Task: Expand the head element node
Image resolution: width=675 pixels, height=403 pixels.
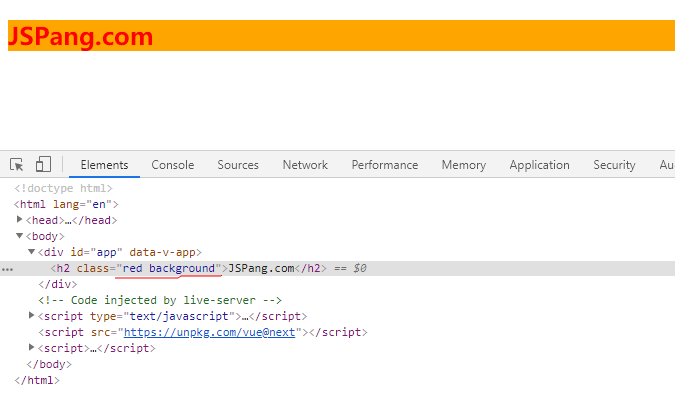Action: coord(19,220)
